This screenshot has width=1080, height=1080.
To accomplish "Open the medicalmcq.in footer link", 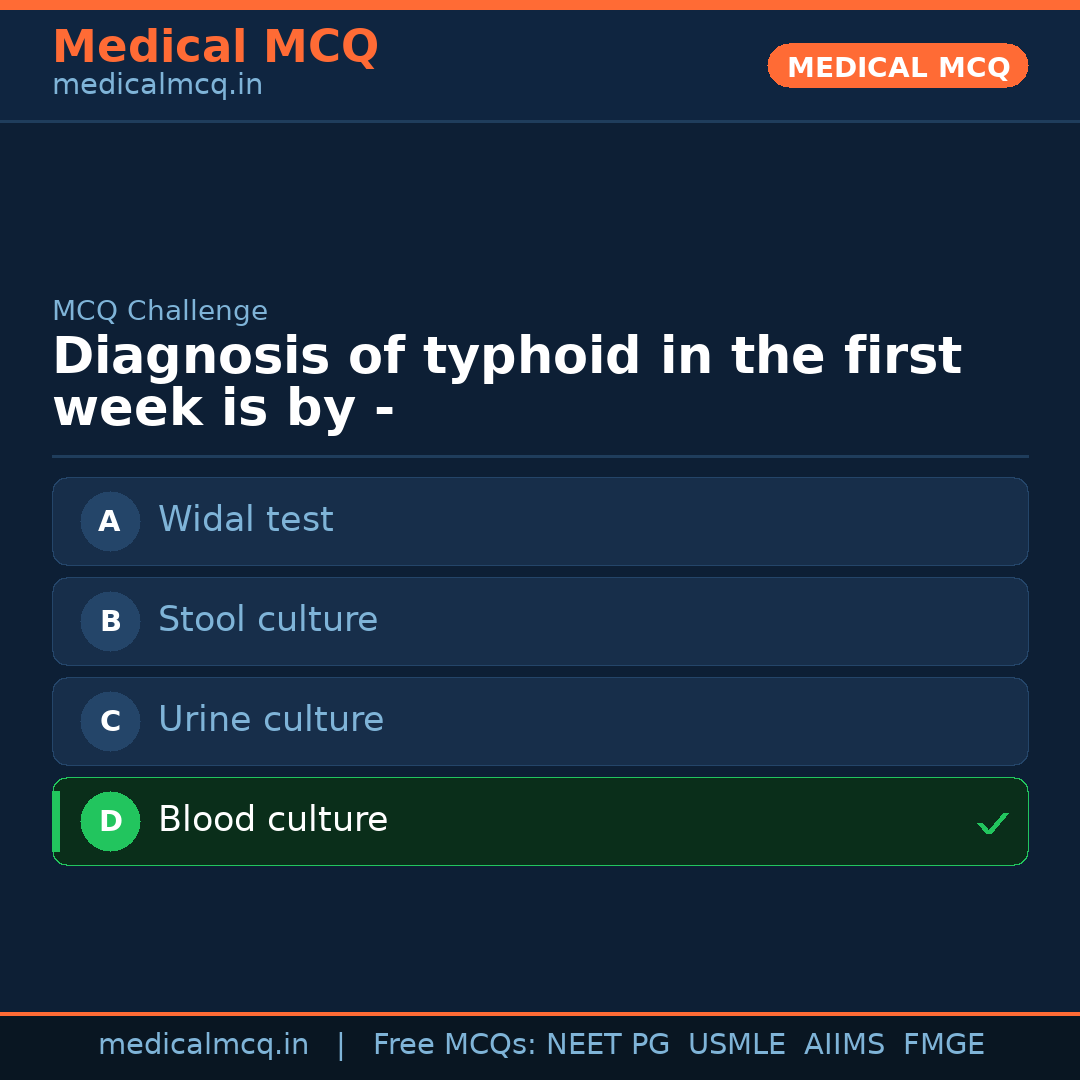I will 204,1044.
